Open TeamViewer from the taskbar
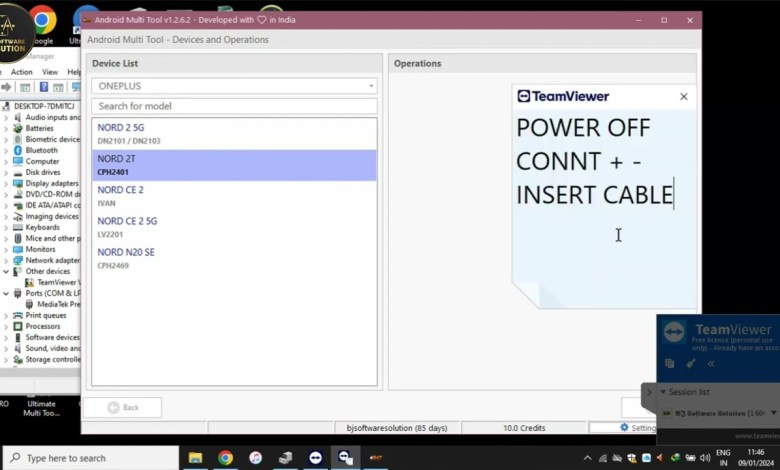 [x=316, y=458]
